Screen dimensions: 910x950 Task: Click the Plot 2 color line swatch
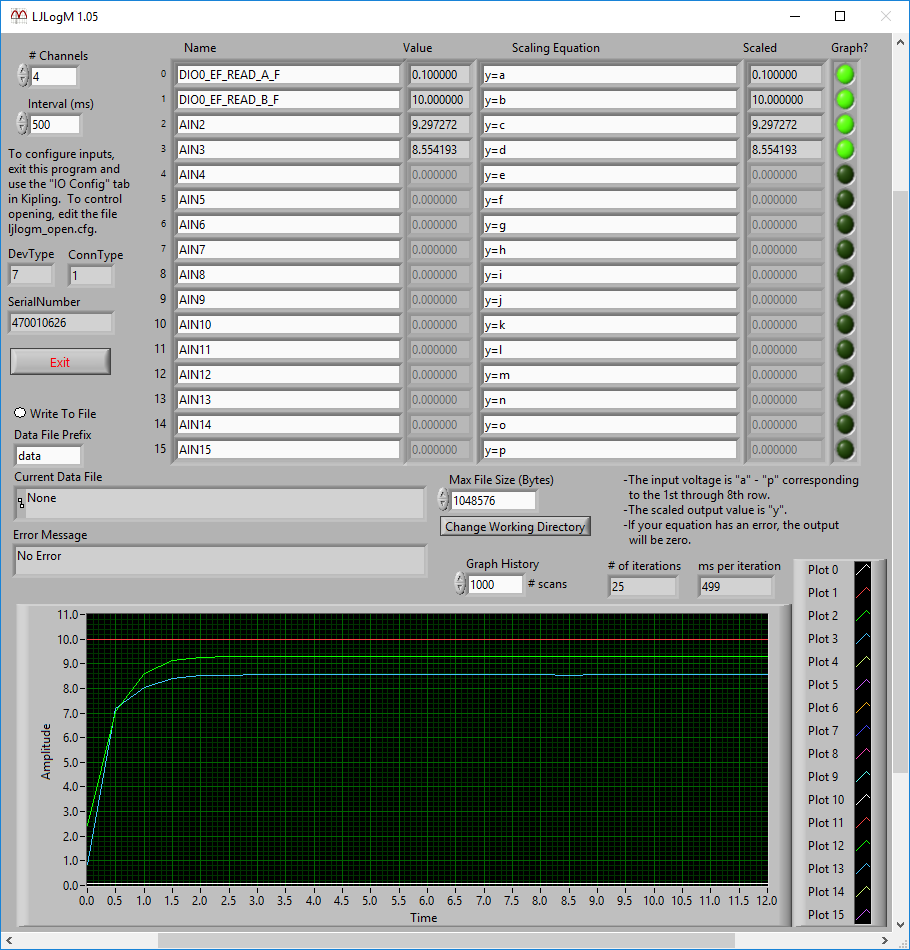pos(865,615)
